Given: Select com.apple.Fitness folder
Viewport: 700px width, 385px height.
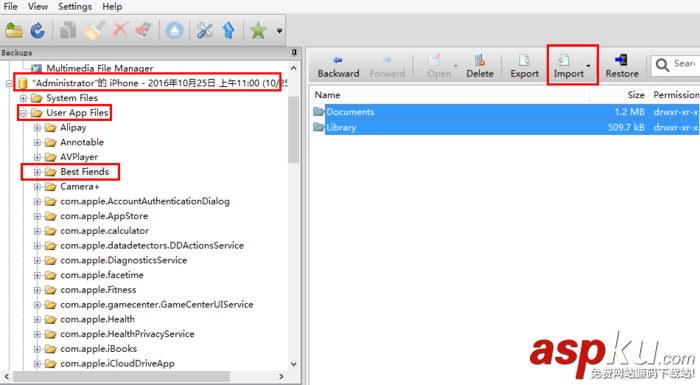Looking at the screenshot, I should (x=98, y=289).
